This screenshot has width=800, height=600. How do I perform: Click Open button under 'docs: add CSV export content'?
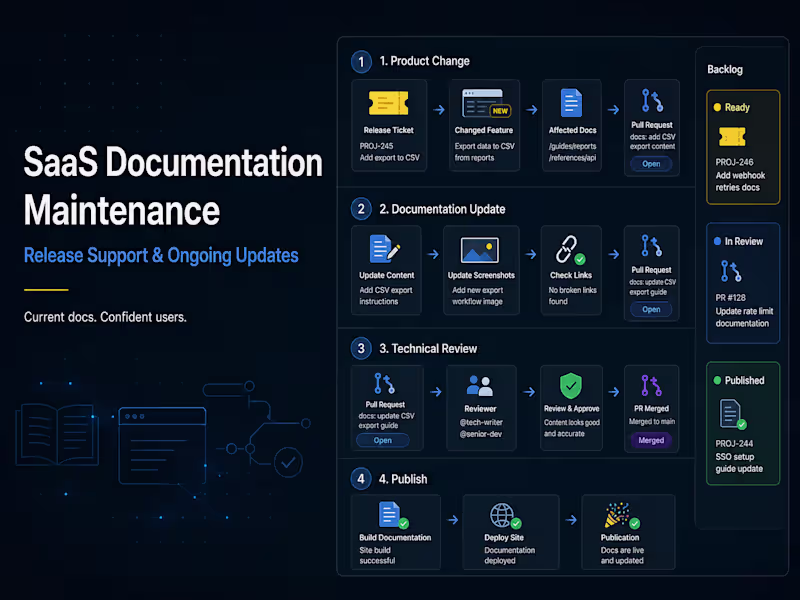(651, 164)
